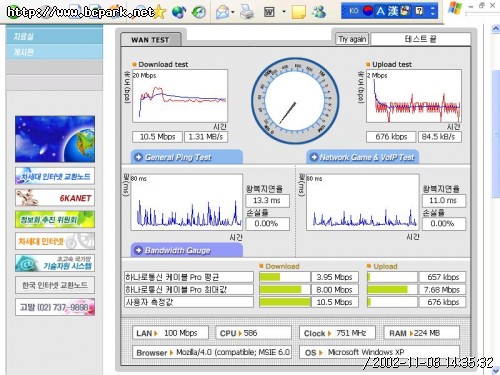Click the Print printer icon
Screen dimensions: 500x375
247,12
